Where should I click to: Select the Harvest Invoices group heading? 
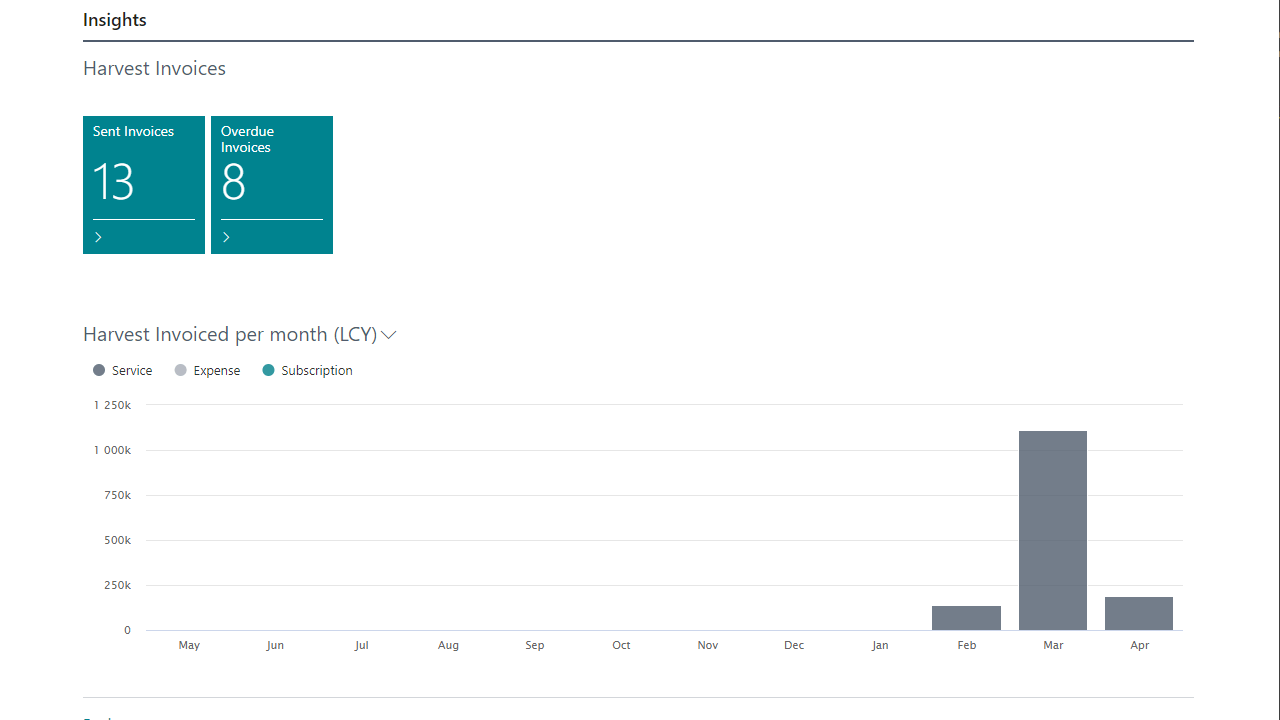pos(154,68)
